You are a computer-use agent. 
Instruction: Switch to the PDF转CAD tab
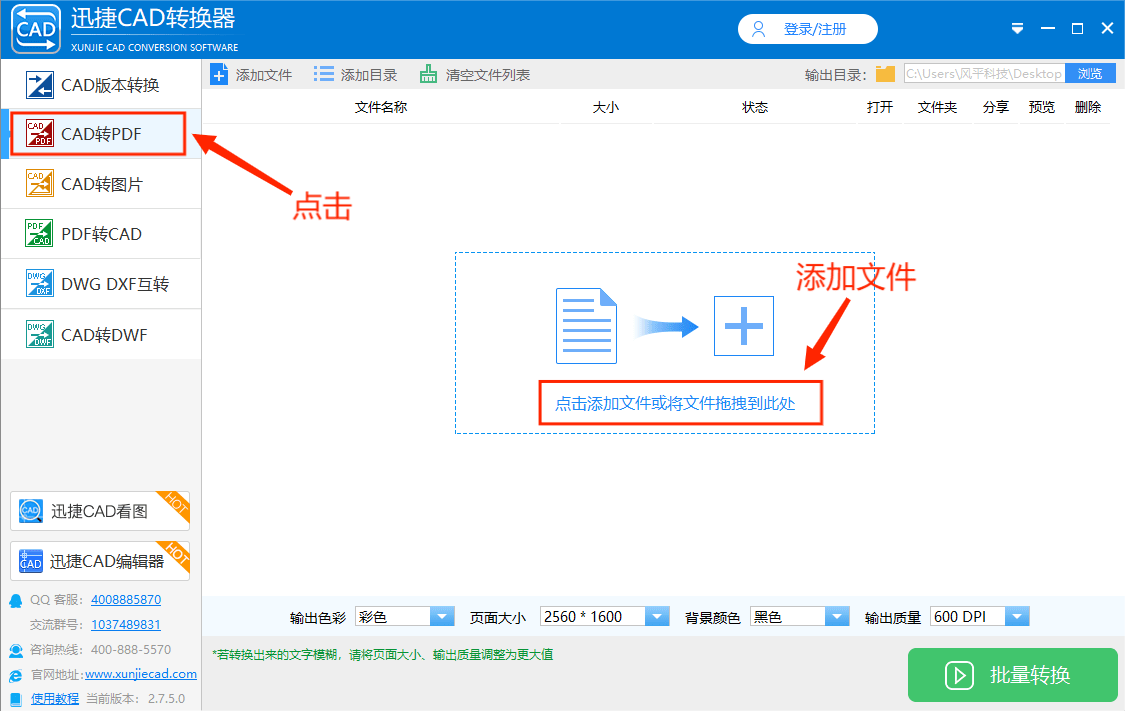[101, 233]
